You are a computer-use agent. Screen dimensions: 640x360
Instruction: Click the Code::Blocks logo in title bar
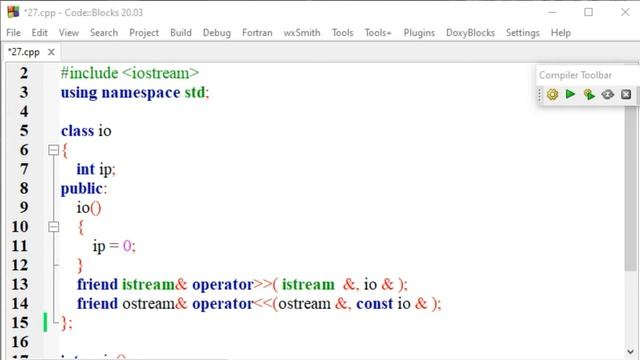point(13,12)
